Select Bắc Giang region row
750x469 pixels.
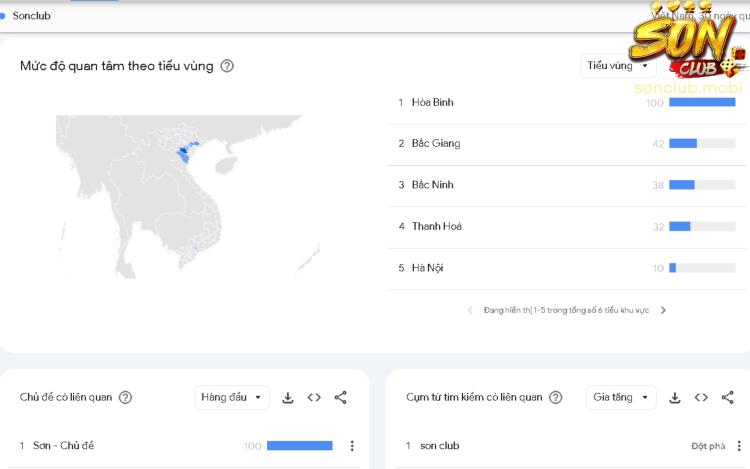[x=436, y=144]
